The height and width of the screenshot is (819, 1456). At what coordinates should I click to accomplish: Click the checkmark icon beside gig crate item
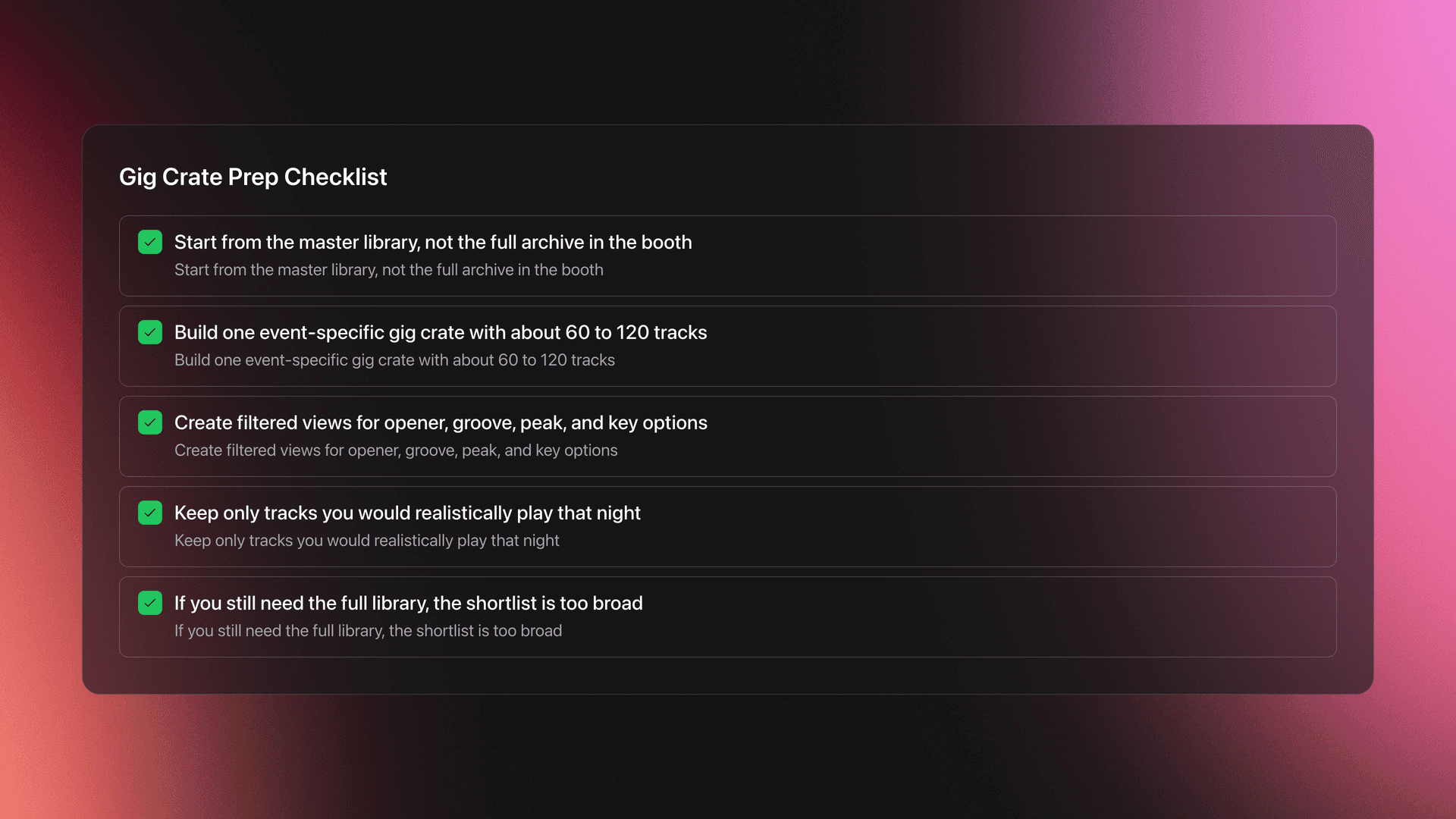[150, 332]
